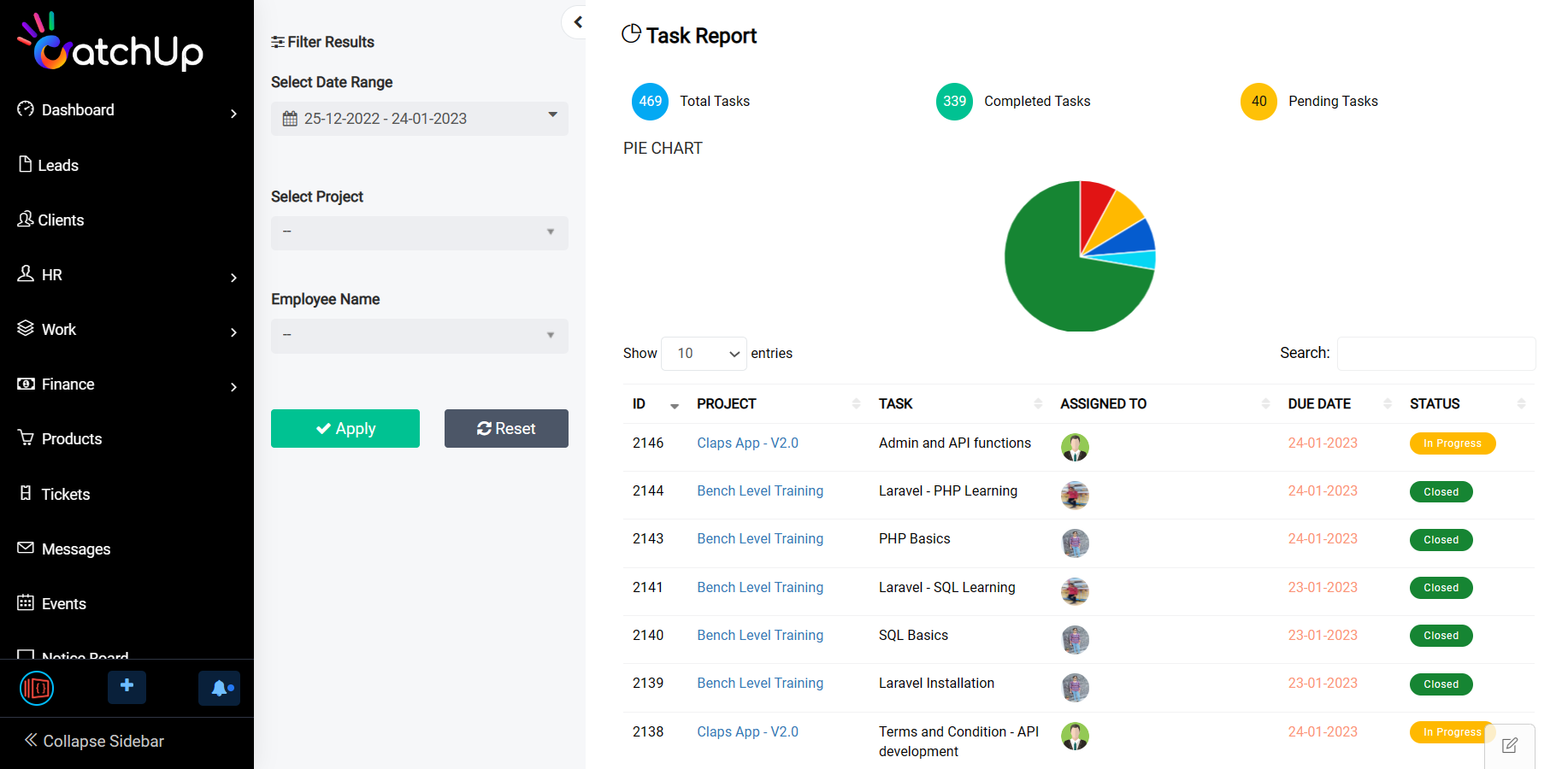Click the CatchUp logo
This screenshot has height=769, width=1568.
(111, 42)
